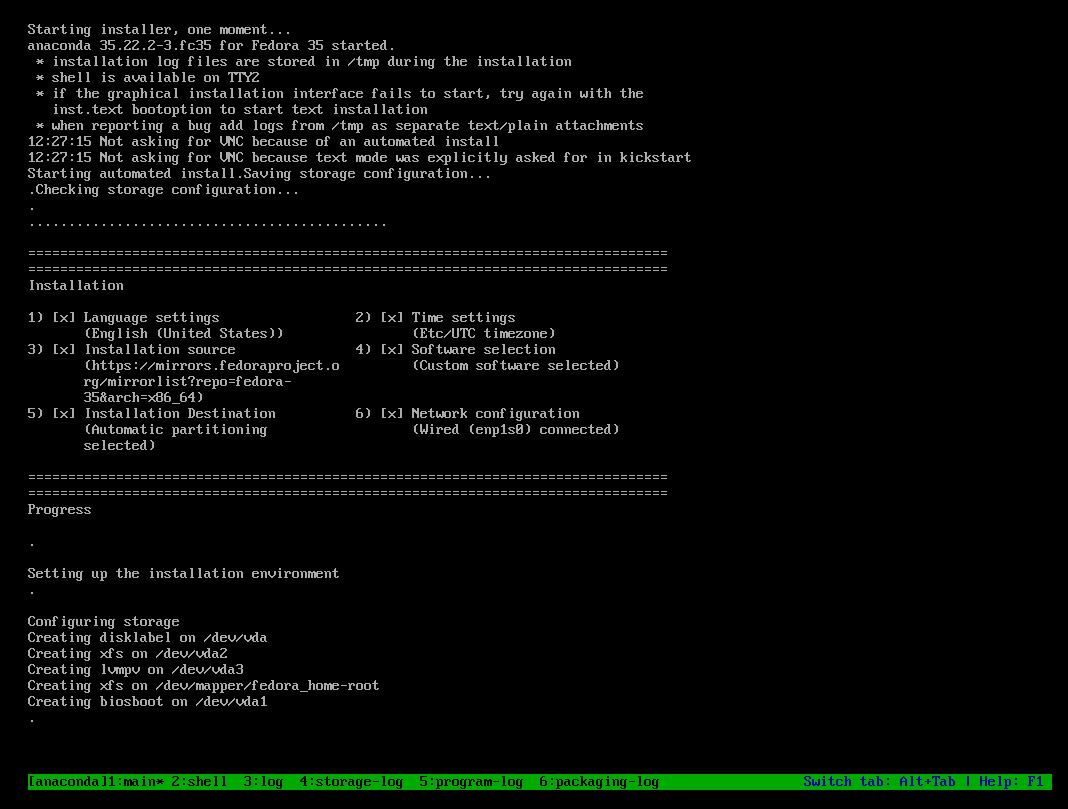The height and width of the screenshot is (809, 1068).
Task: Toggle the Installation source [x] checkbox
Action: [x=64, y=349]
